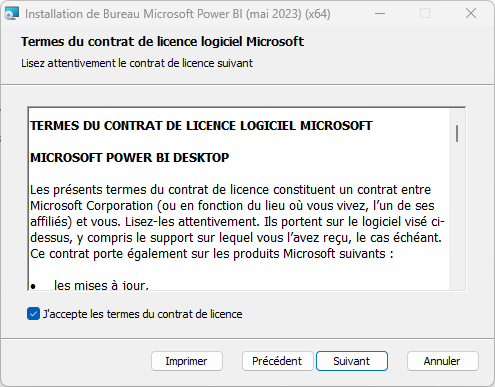Close the installer with the X button
The width and height of the screenshot is (495, 387).
click(471, 14)
